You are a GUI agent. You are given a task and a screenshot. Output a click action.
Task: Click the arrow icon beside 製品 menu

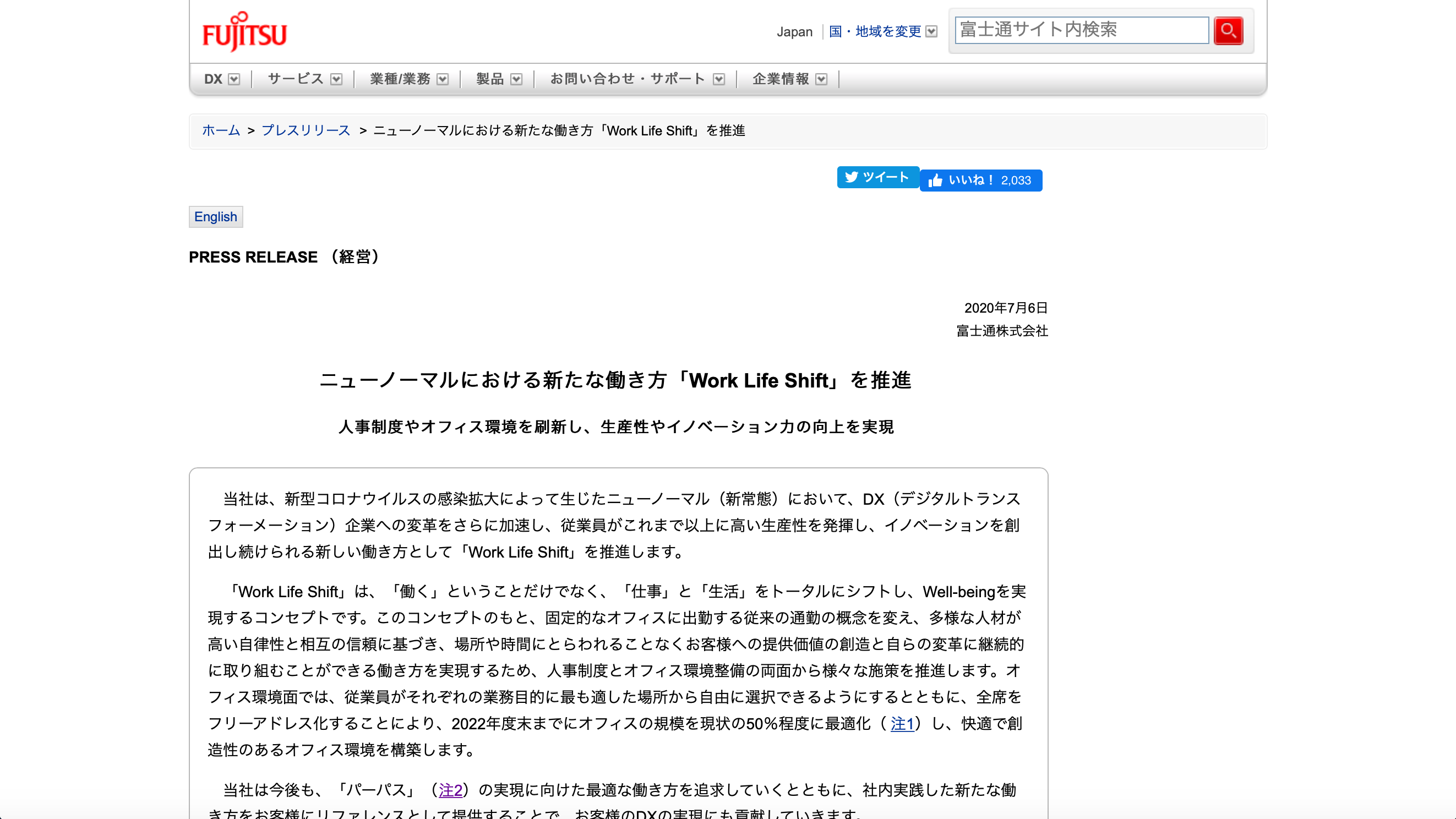[516, 79]
